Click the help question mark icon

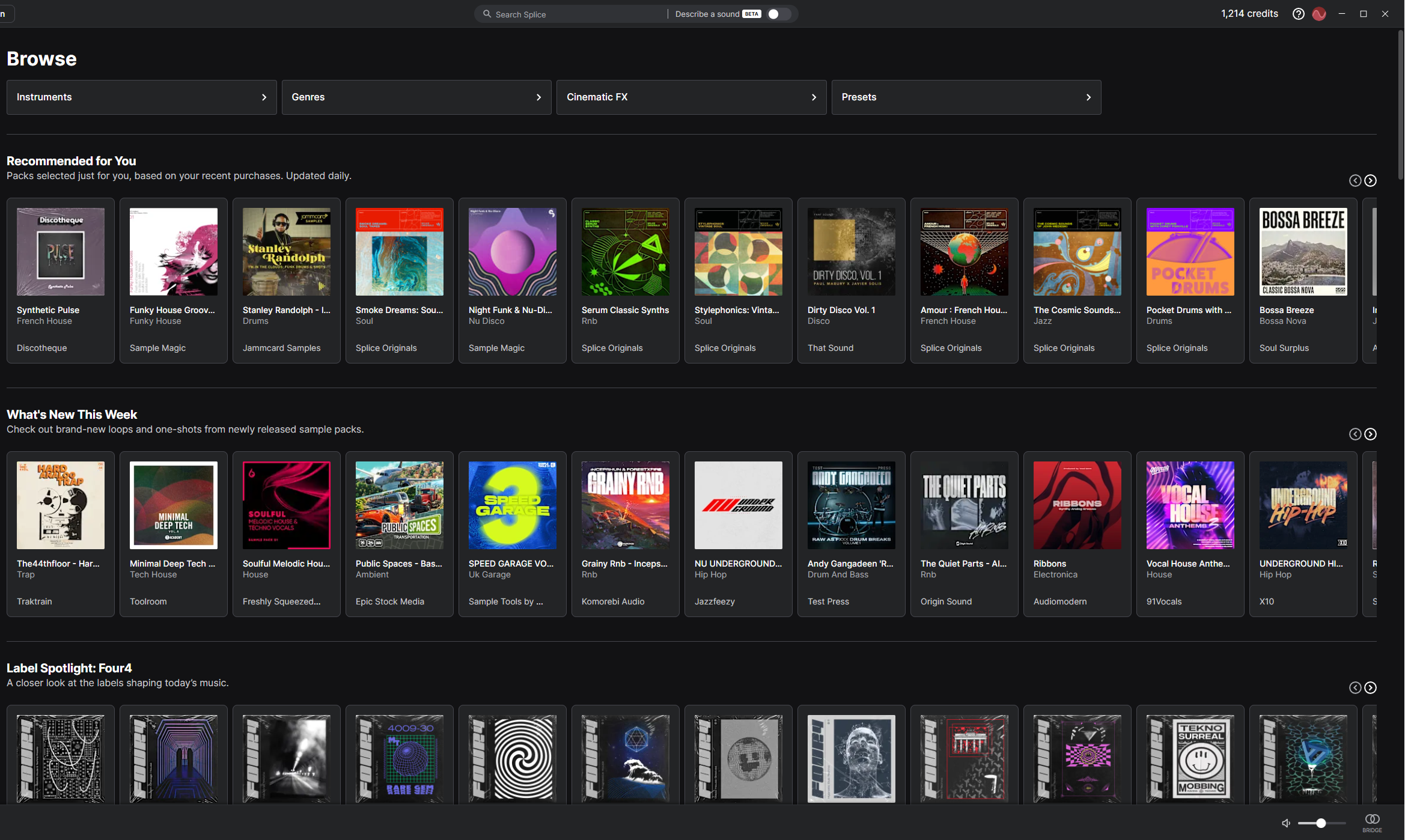click(x=1298, y=14)
